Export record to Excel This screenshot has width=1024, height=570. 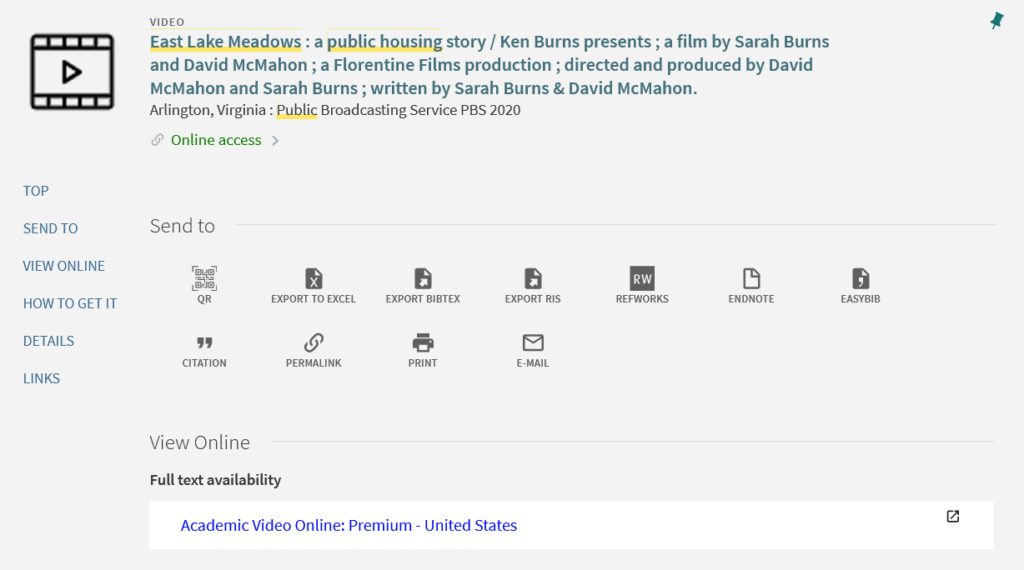[313, 285]
